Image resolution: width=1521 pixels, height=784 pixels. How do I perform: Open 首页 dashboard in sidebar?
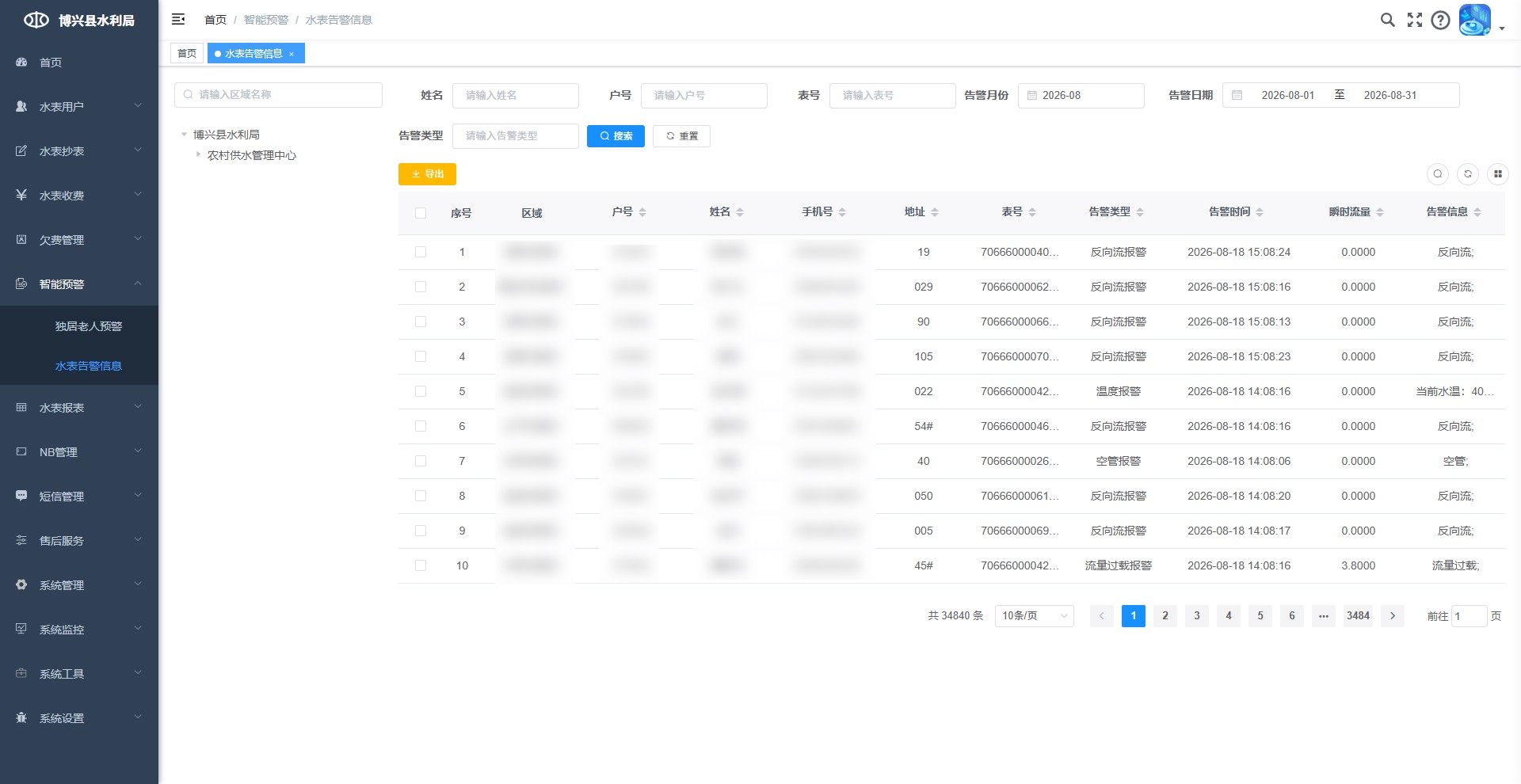(79, 62)
